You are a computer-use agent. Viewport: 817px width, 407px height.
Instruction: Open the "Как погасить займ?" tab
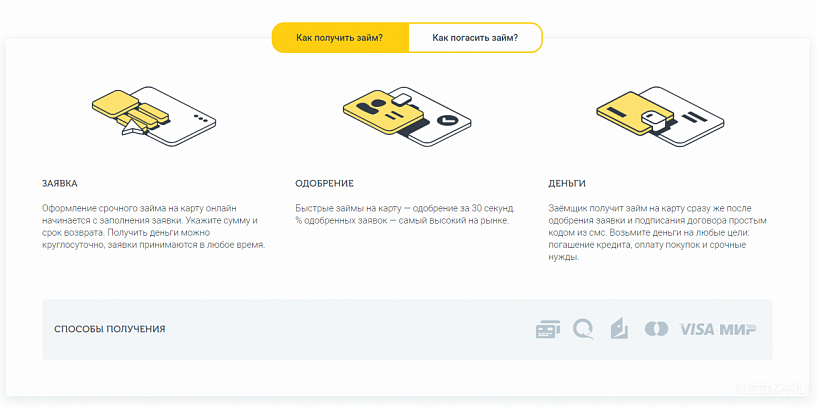tap(475, 38)
